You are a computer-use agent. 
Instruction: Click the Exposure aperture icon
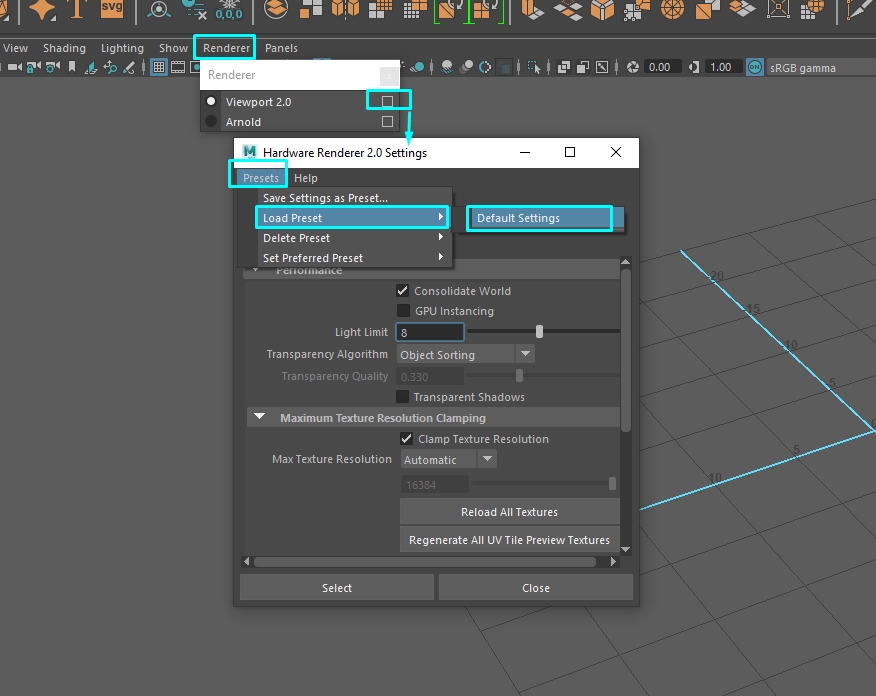pyautogui.click(x=632, y=68)
